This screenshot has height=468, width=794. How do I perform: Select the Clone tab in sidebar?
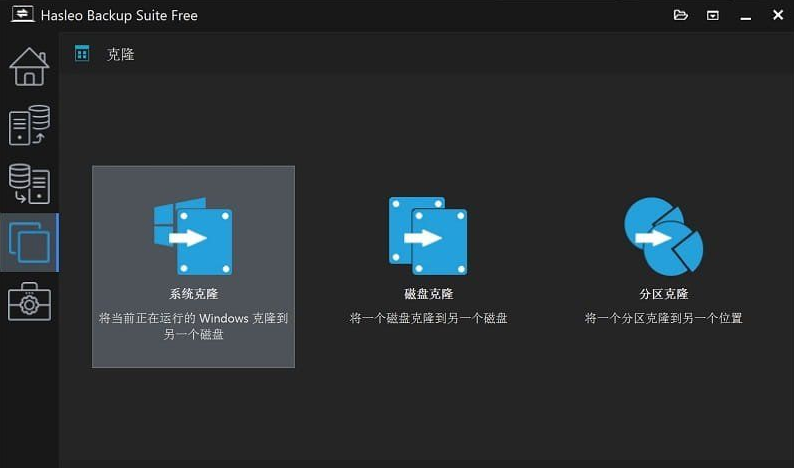click(x=29, y=242)
